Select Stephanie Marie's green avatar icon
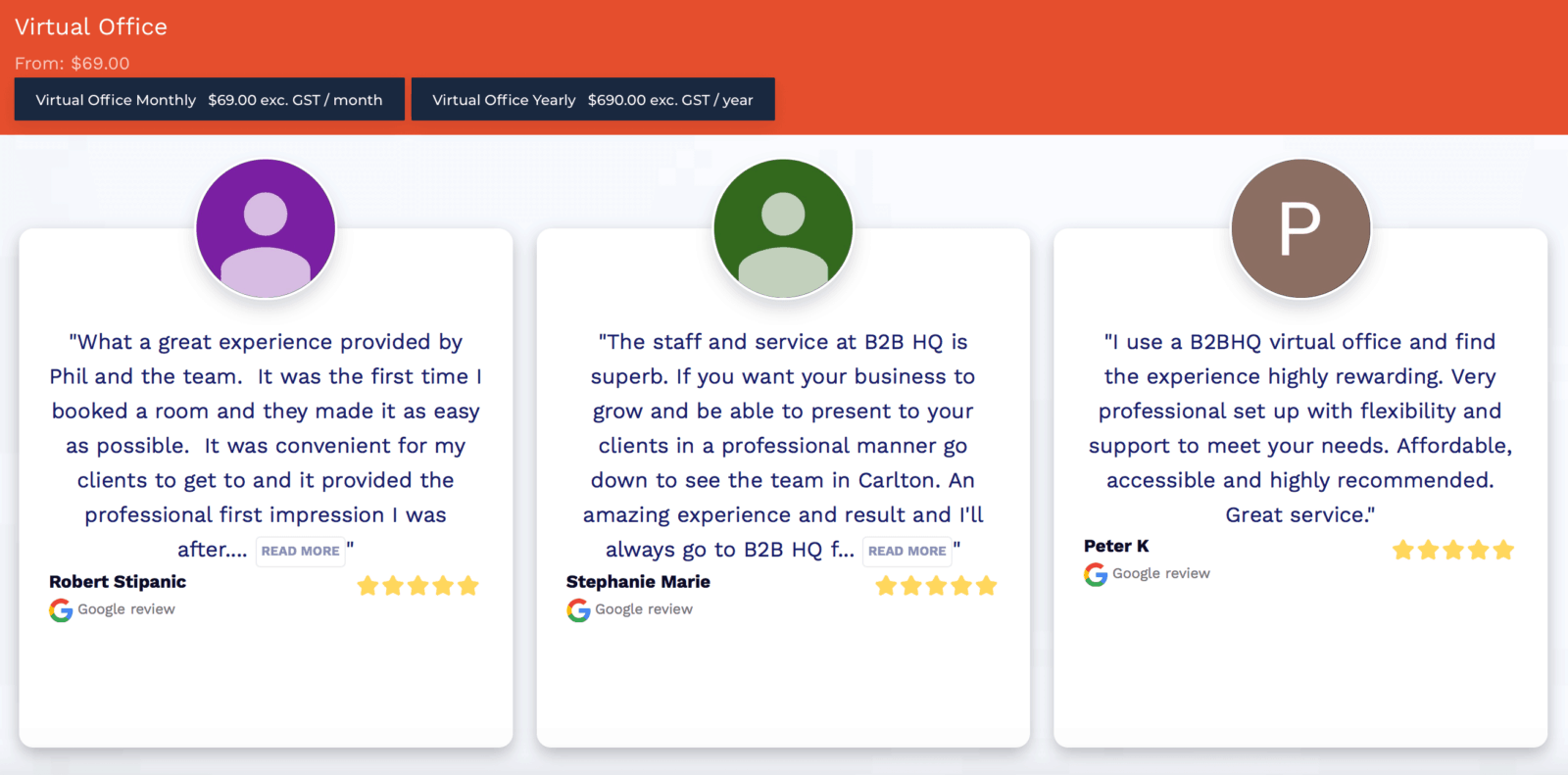Image resolution: width=1568 pixels, height=775 pixels. coord(783,227)
